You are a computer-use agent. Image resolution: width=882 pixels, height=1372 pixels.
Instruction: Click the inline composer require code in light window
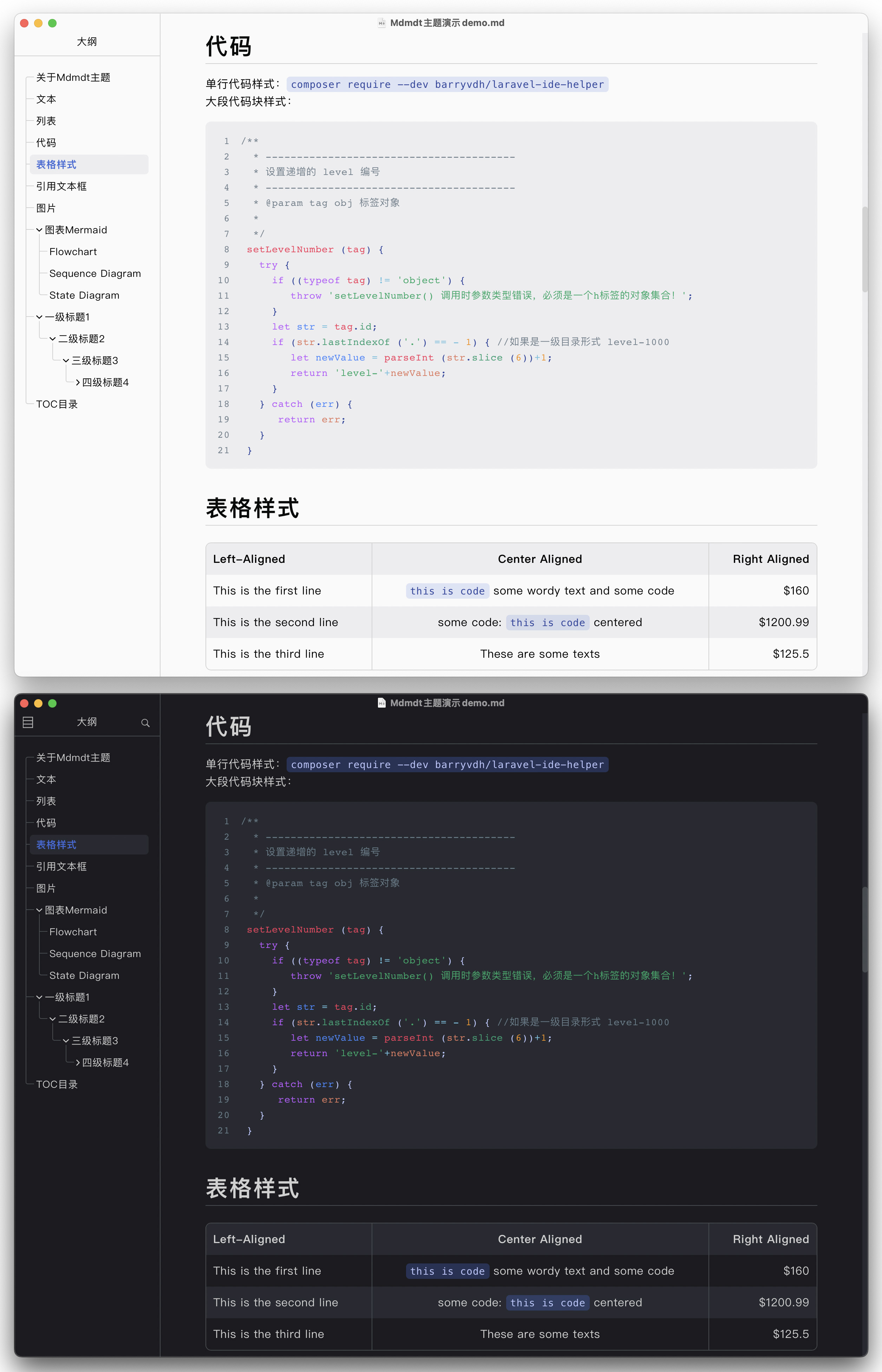tap(447, 85)
